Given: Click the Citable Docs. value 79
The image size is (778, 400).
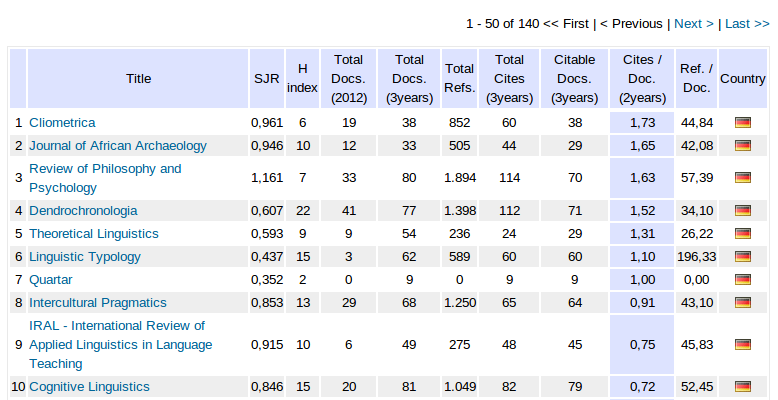Looking at the screenshot, I should (575, 386).
